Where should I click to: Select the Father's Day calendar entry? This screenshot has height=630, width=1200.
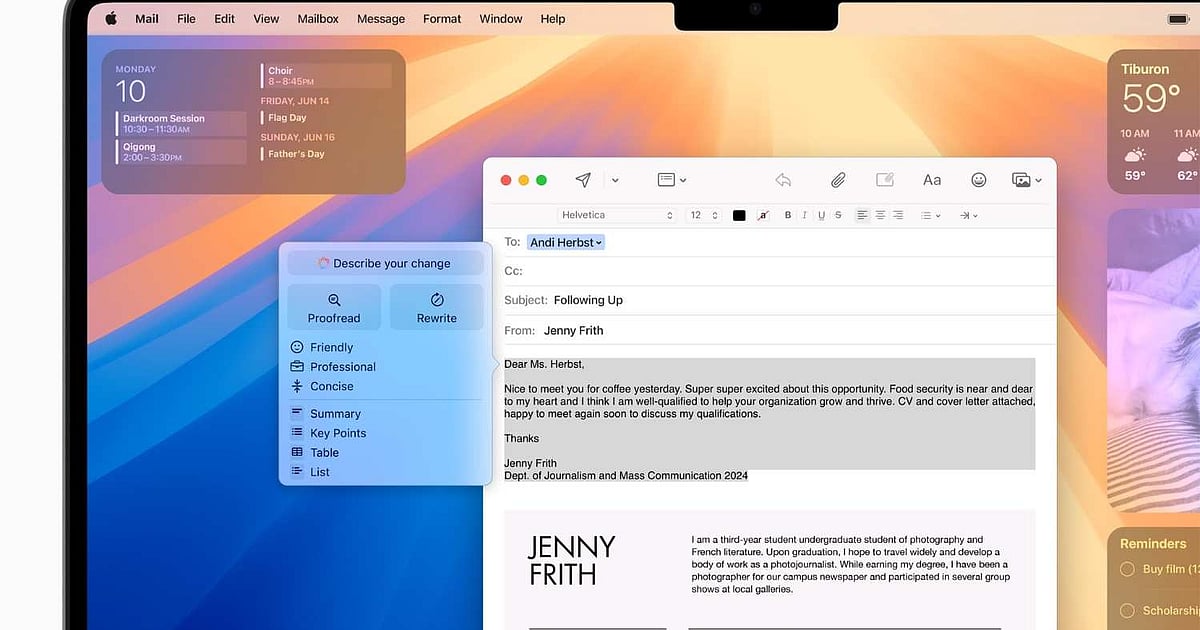pyautogui.click(x=294, y=154)
